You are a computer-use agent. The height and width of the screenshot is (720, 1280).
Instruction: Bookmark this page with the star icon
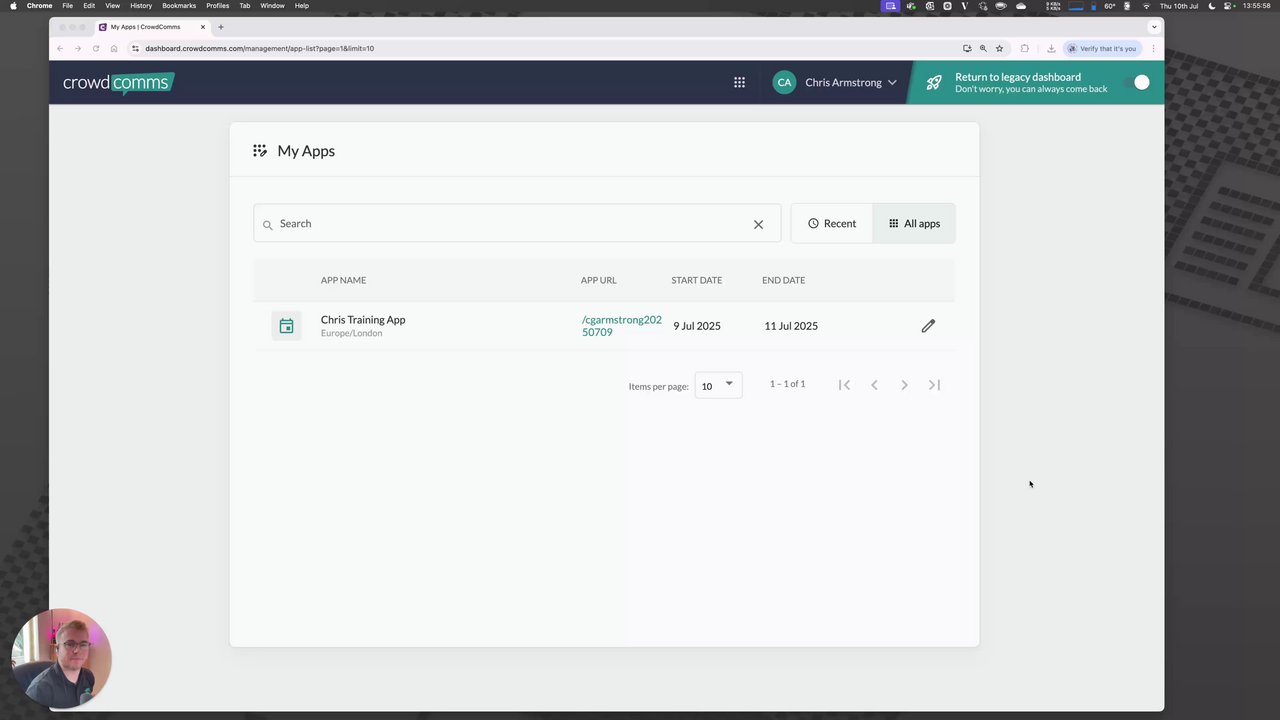point(999,48)
